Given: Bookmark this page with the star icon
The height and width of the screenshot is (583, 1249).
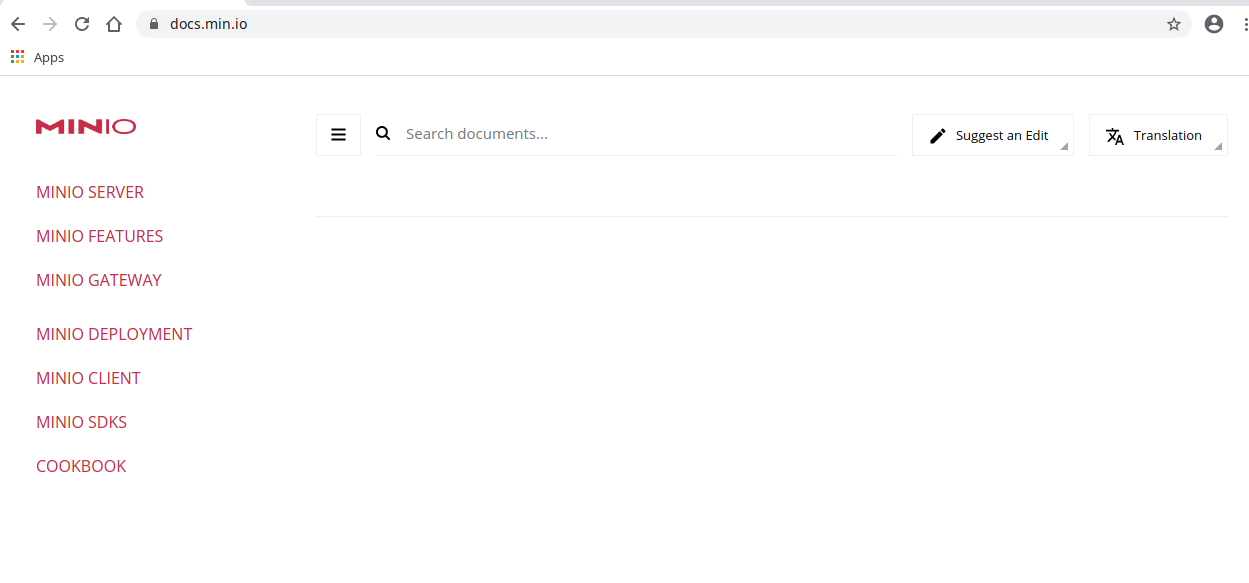Looking at the screenshot, I should click(1173, 23).
